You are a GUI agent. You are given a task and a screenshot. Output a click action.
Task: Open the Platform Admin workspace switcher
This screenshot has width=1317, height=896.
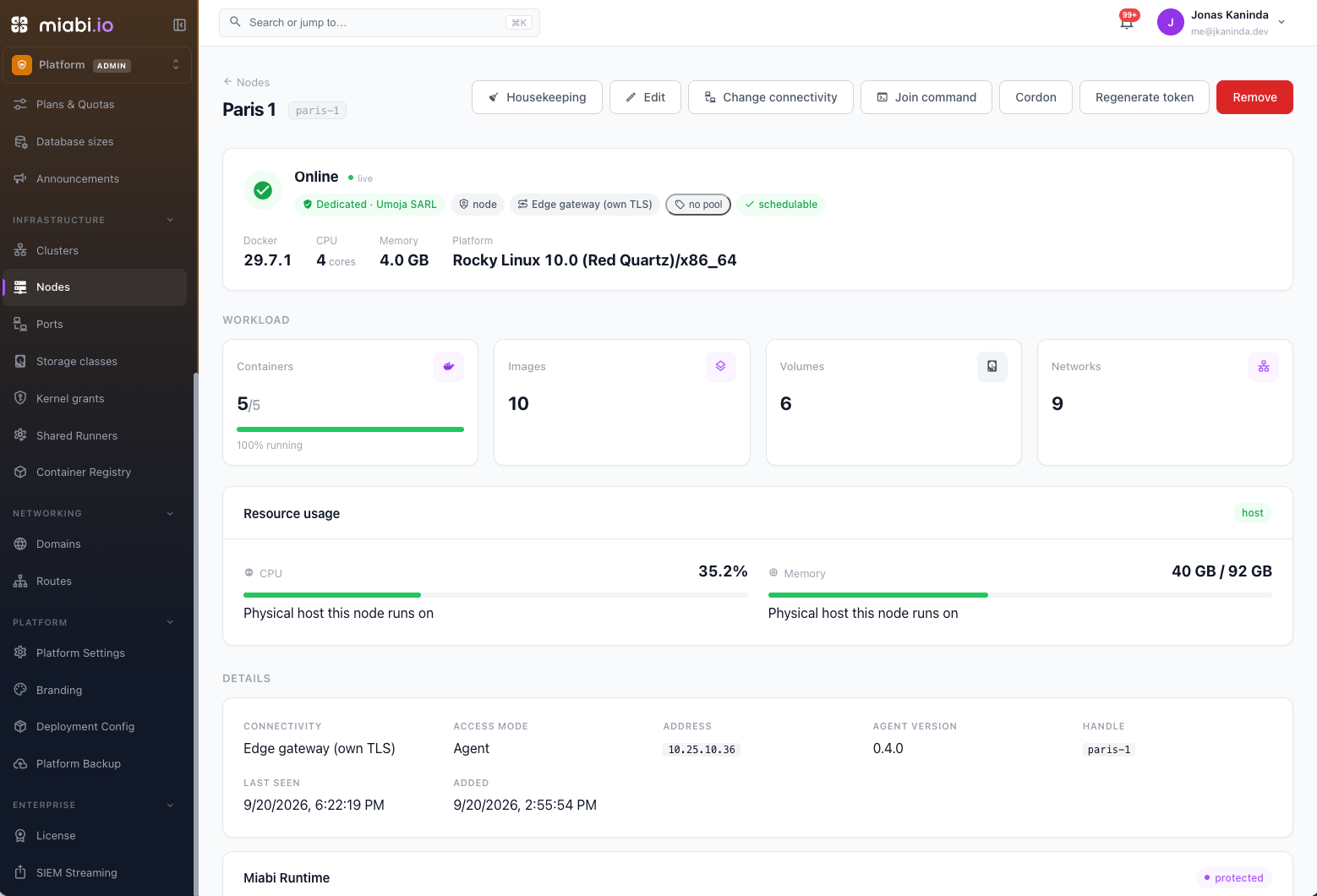tap(97, 65)
